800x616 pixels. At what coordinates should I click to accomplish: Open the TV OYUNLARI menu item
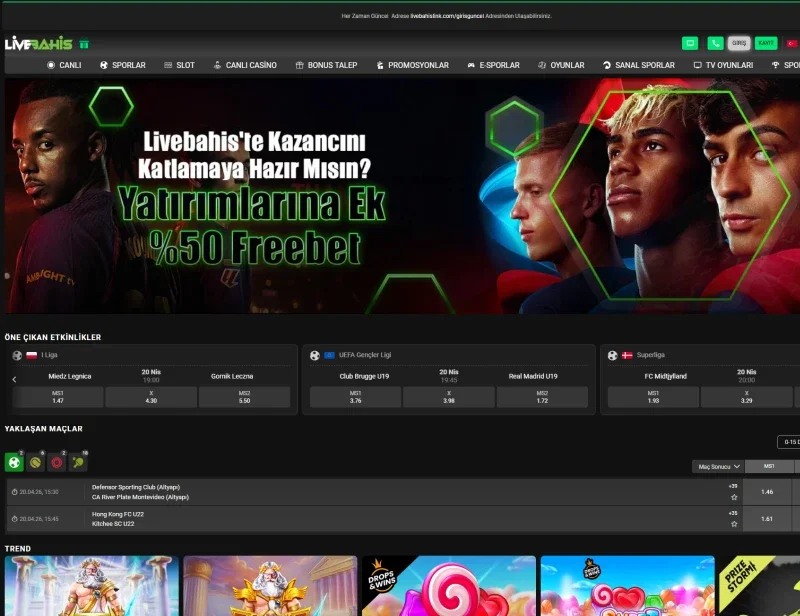click(723, 65)
